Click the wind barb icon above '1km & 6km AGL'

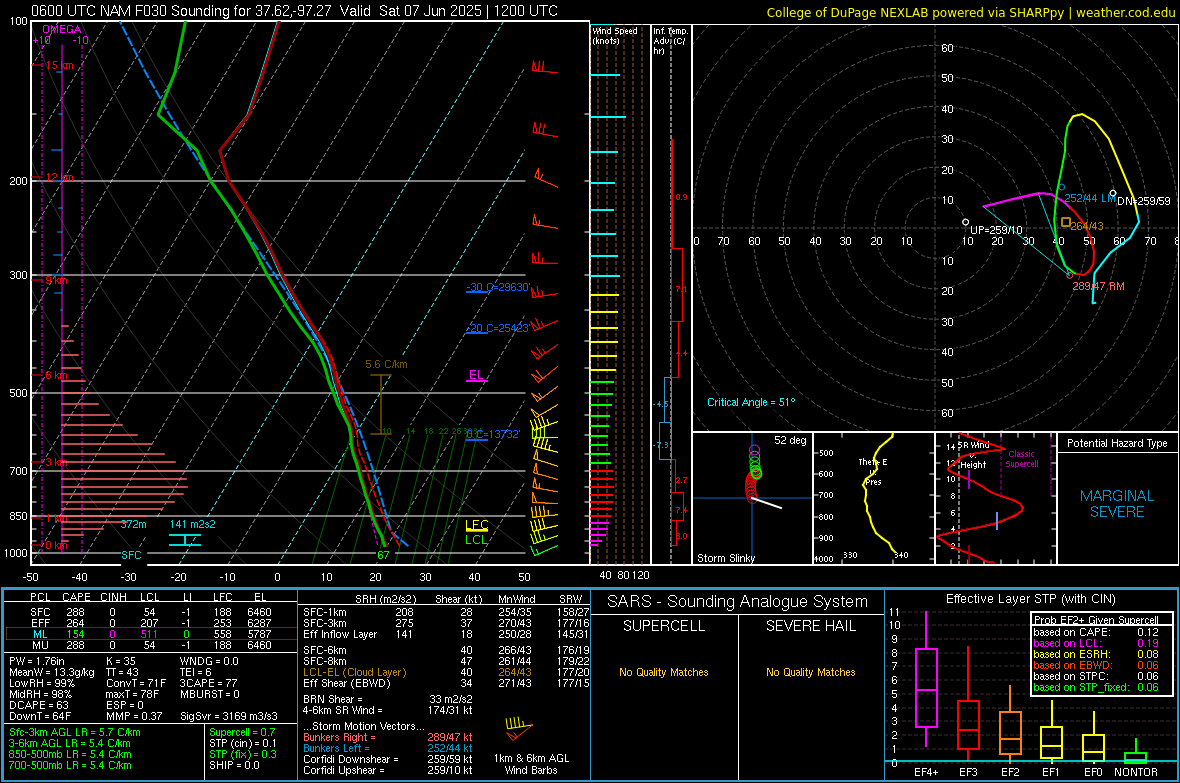click(x=518, y=729)
